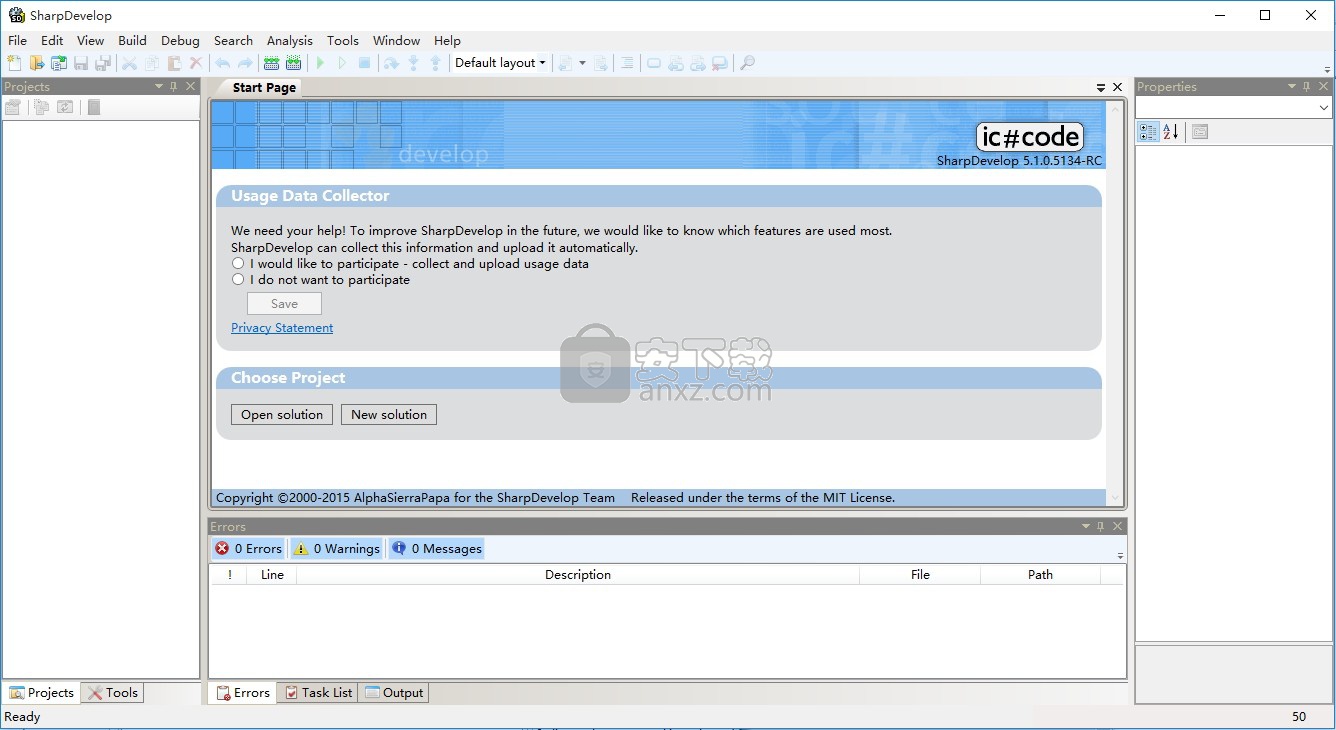Click the Line column header in Errors list
The image size is (1336, 730).
coord(272,575)
